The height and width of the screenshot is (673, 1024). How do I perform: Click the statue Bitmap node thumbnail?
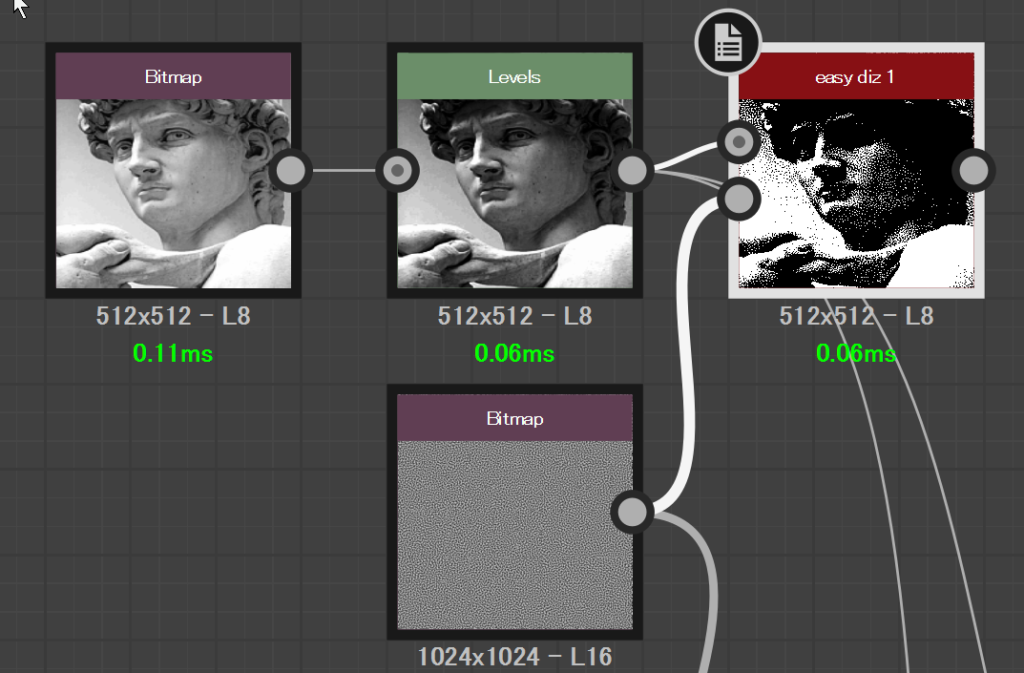tap(173, 193)
